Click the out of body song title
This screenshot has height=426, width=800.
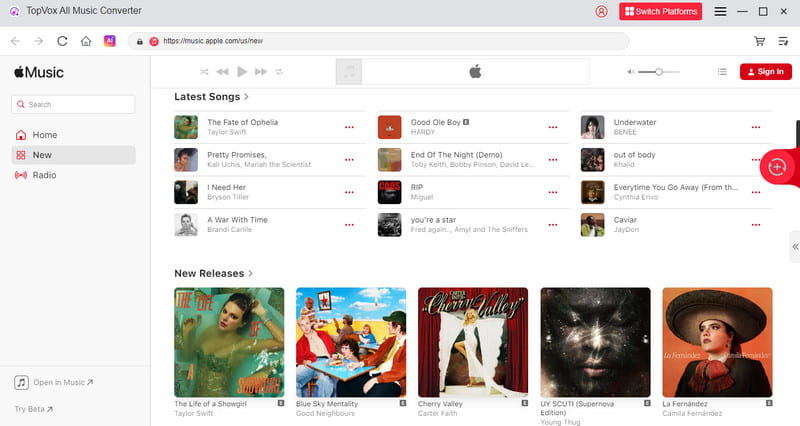click(634, 155)
